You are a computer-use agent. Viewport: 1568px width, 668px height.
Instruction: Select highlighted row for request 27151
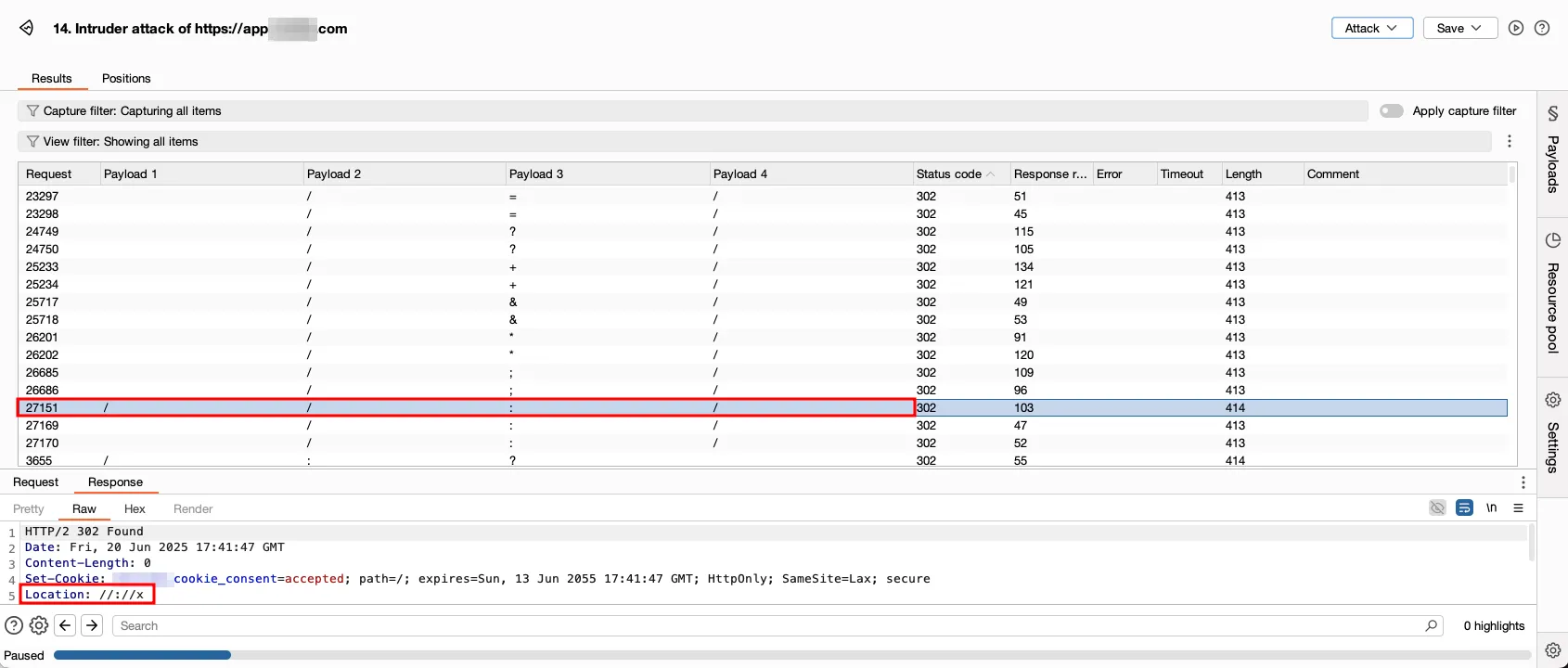(763, 407)
